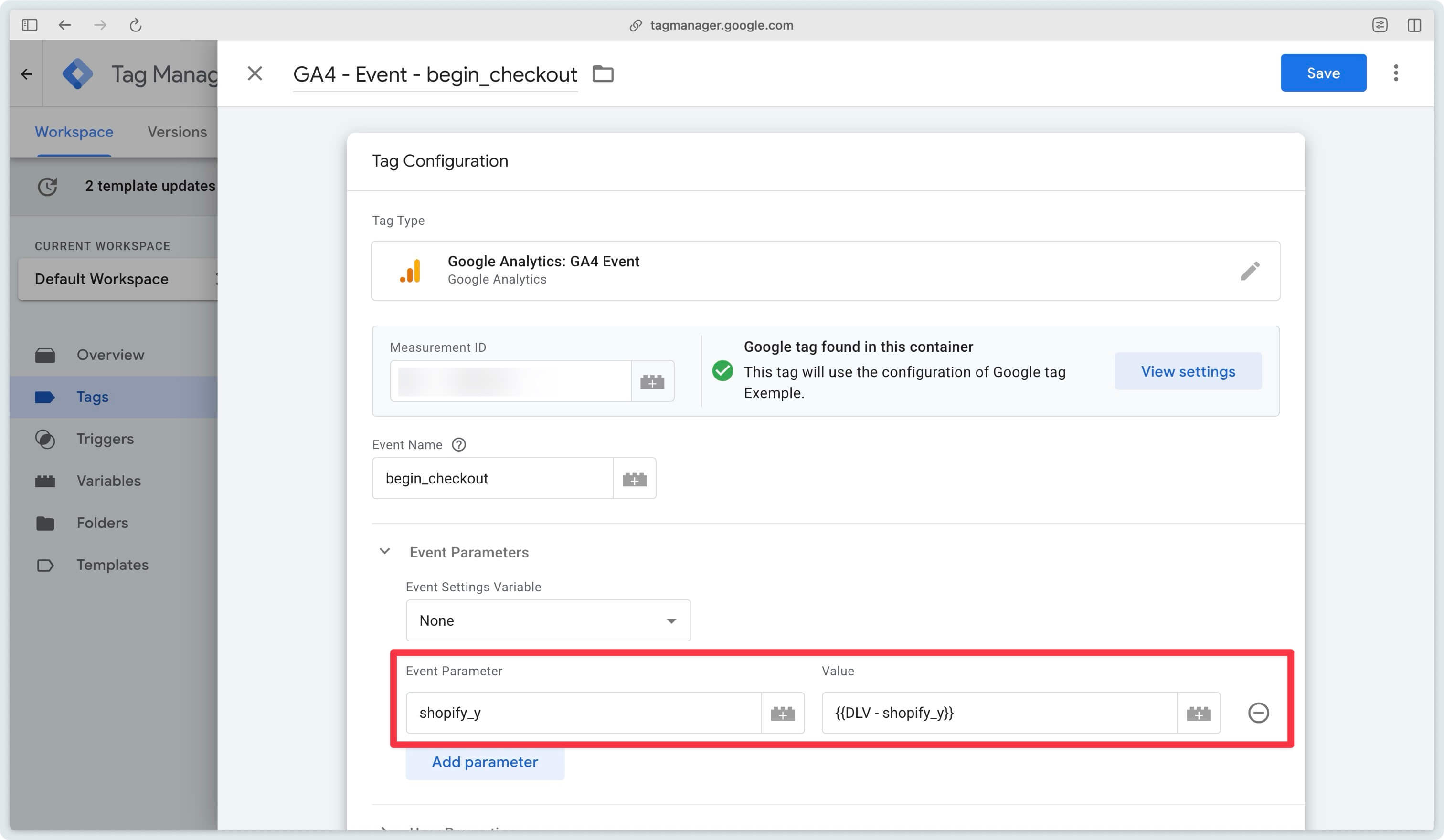1444x840 pixels.
Task: Click the browser sidebar toggle icon
Action: tap(30, 25)
